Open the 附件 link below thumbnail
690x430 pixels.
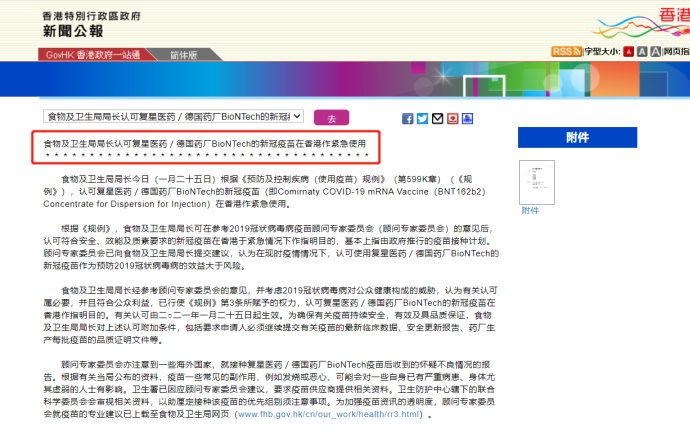530,211
